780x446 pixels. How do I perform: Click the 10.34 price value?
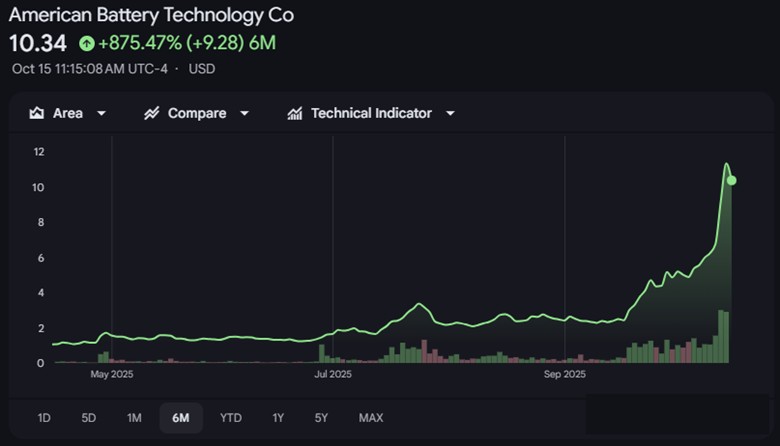pos(38,43)
